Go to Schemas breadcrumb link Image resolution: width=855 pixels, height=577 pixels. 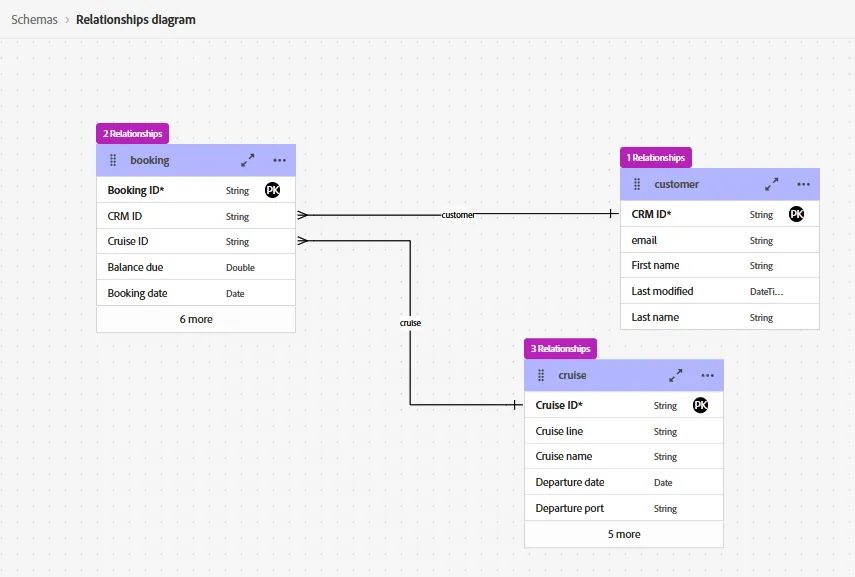coord(34,20)
